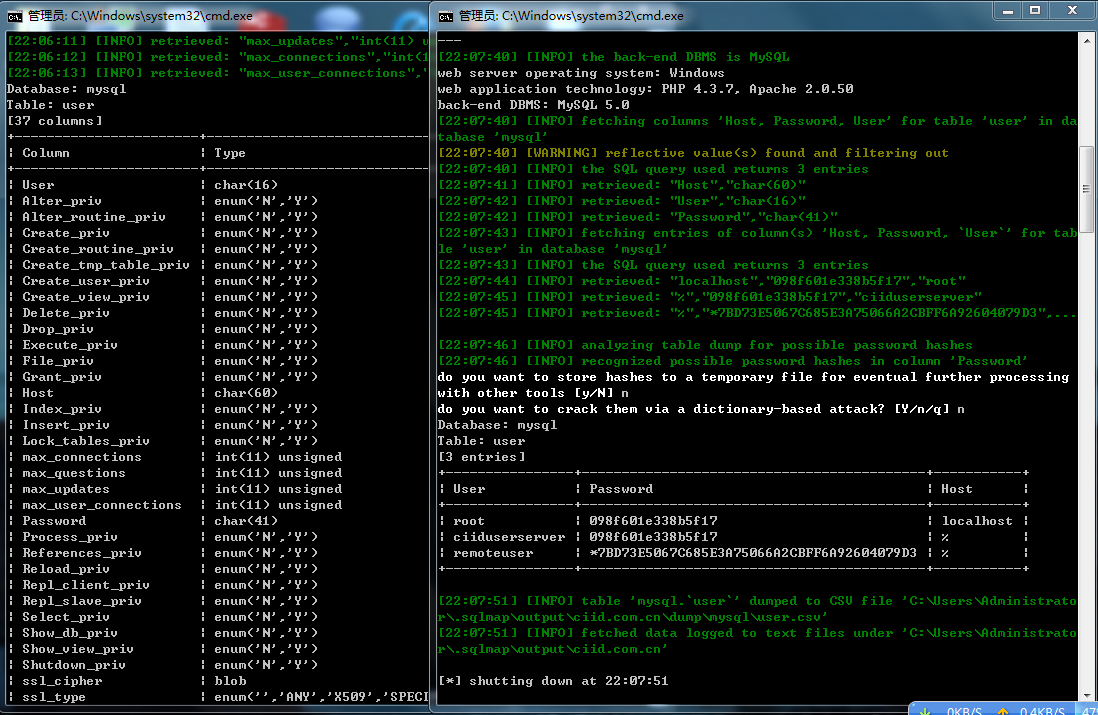Viewport: 1098px width, 715px height.
Task: Minimize the right cmd window
Action: 1008,11
